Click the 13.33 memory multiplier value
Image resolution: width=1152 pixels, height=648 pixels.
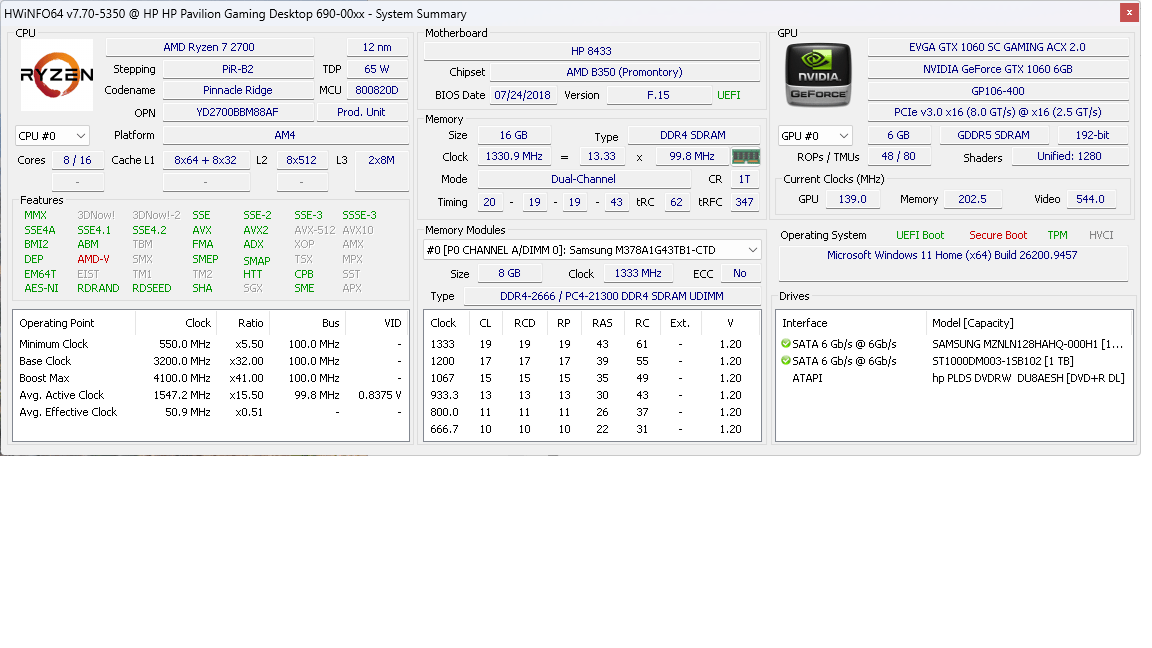[x=602, y=156]
